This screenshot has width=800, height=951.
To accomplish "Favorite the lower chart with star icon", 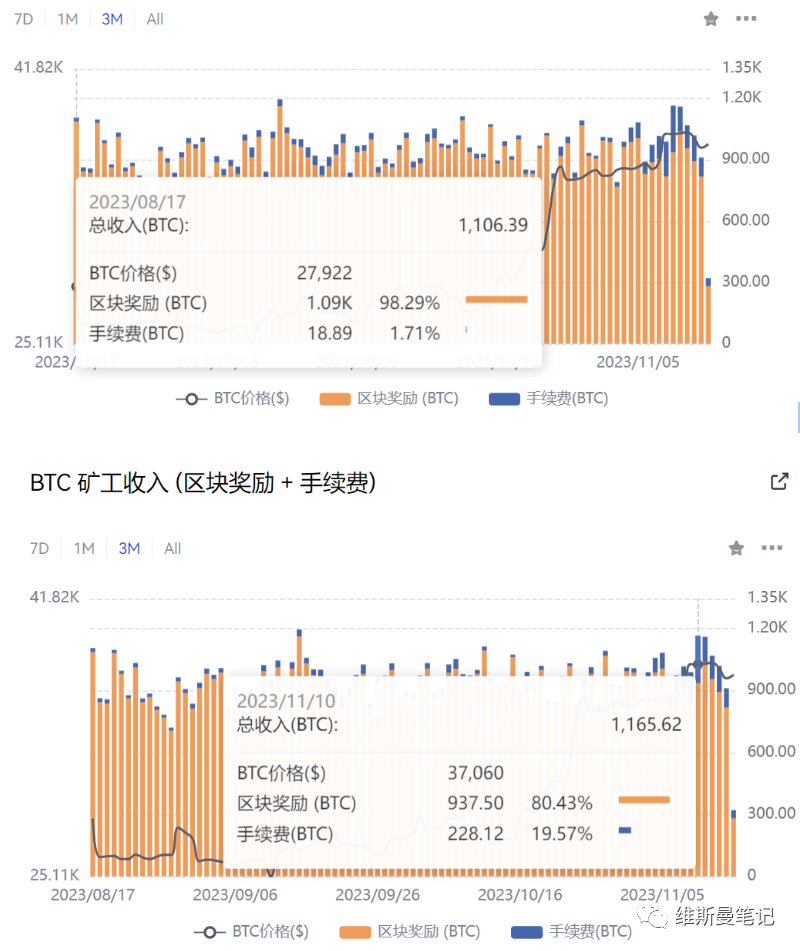I will [736, 548].
